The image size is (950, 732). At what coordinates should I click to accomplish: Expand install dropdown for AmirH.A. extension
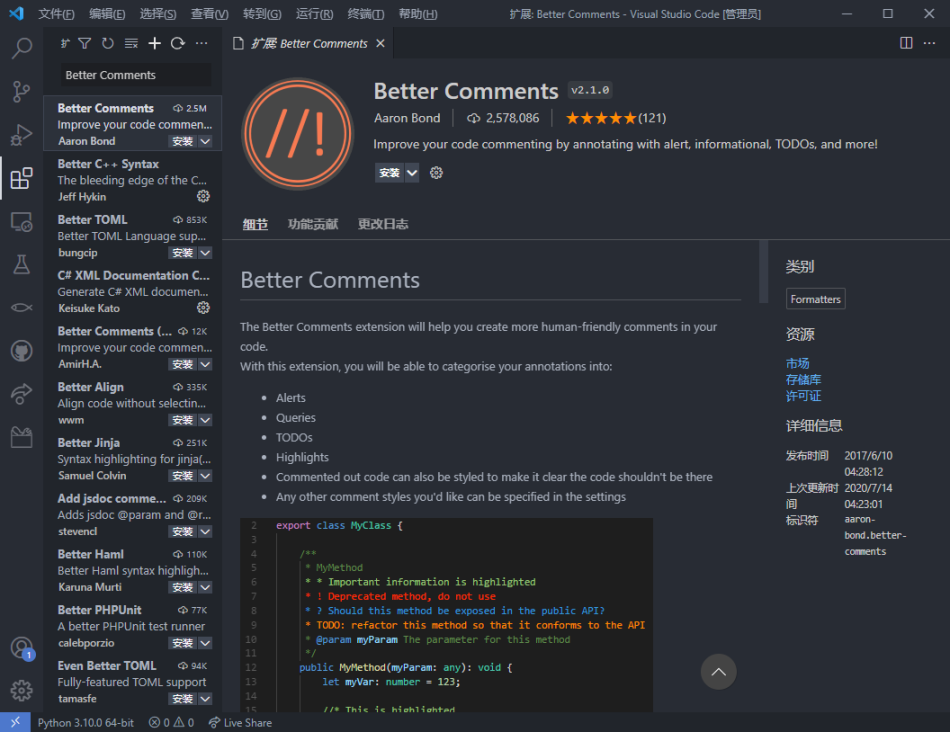[x=205, y=364]
